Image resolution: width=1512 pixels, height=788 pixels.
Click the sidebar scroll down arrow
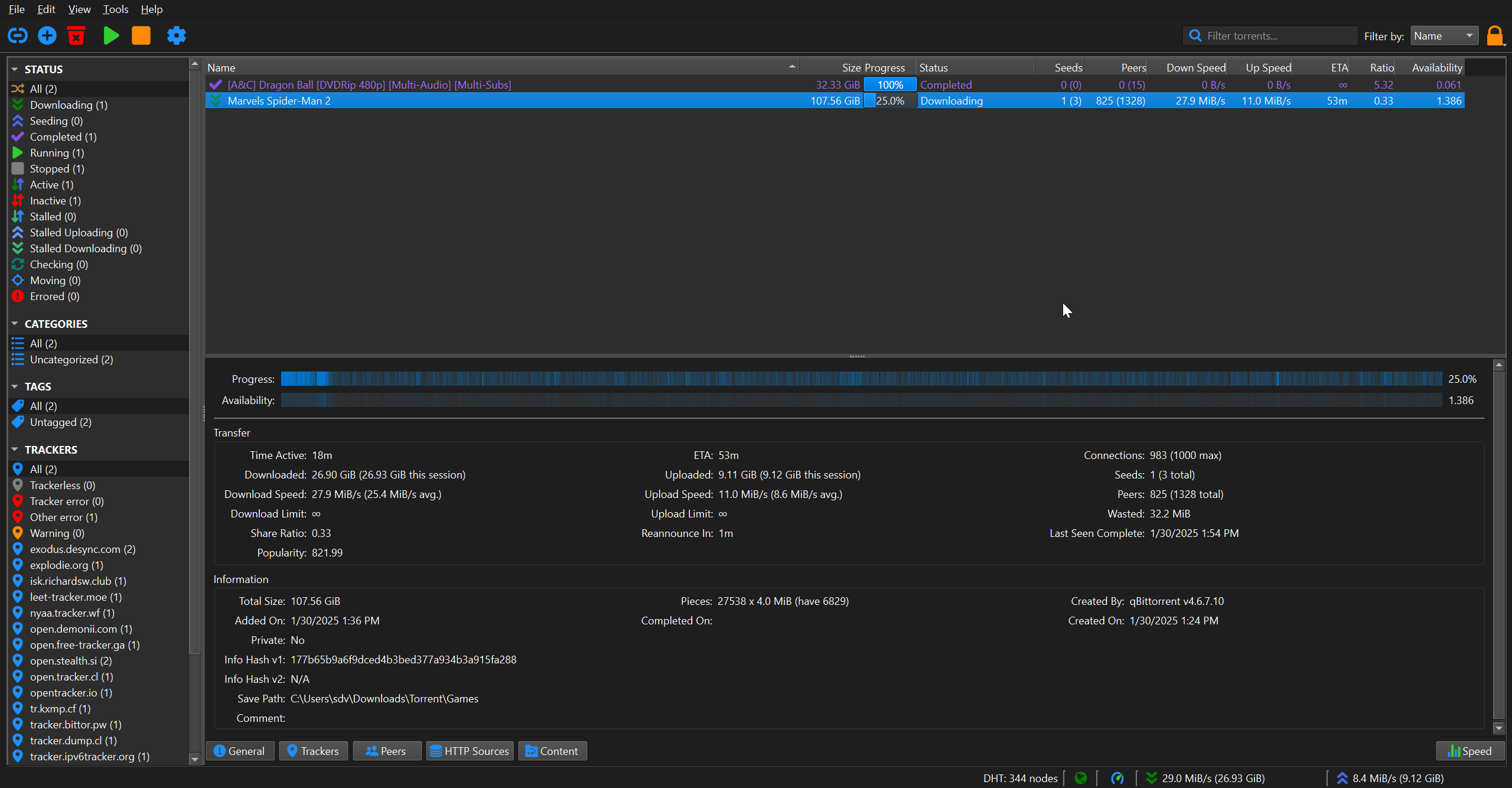point(194,759)
